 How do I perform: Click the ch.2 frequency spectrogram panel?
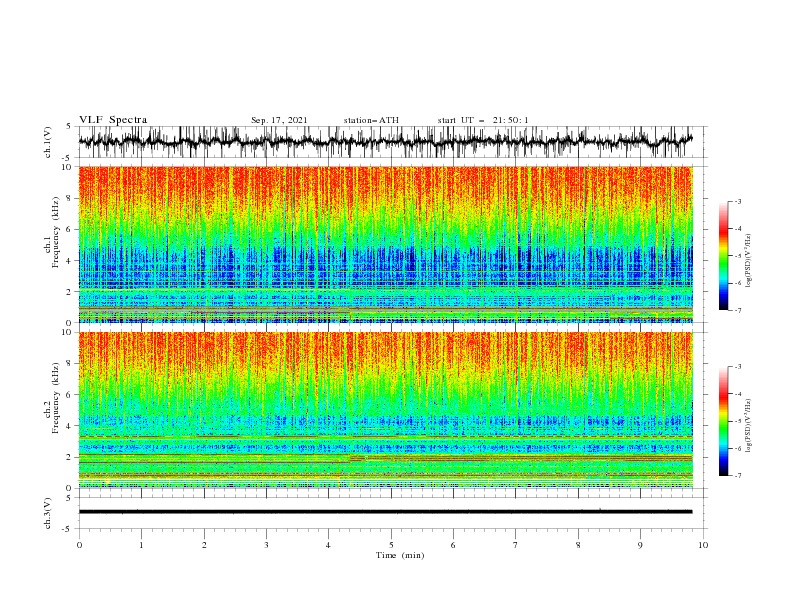click(x=386, y=410)
